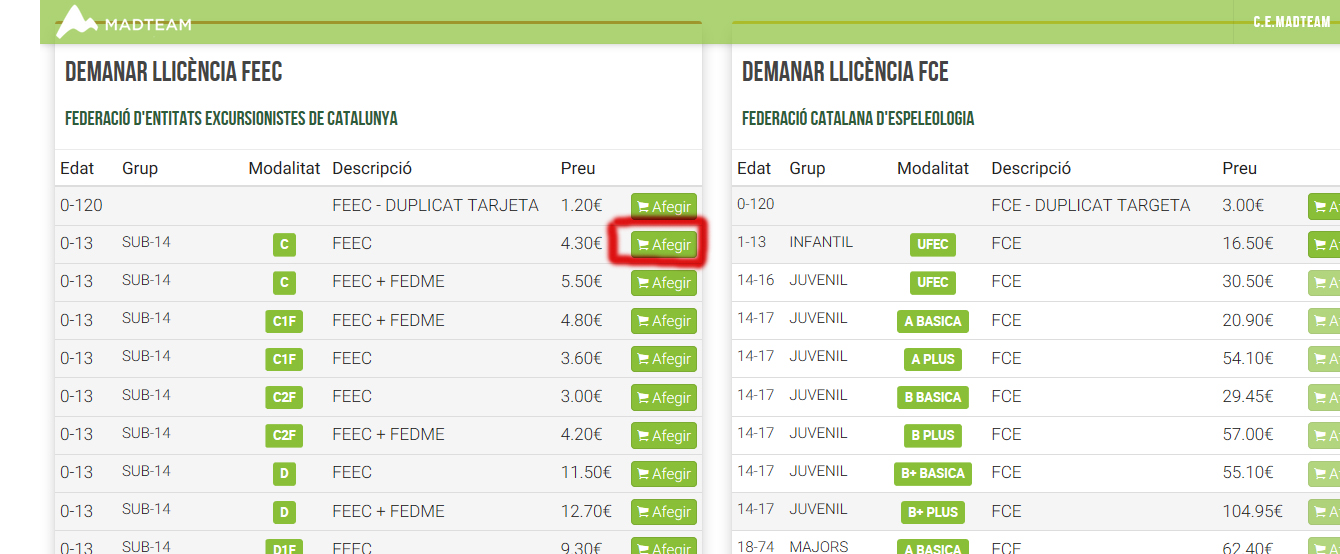The height and width of the screenshot is (554, 1340).
Task: Click the DEMANAR LLICÈNCIA FCE heading
Action: coord(845,72)
